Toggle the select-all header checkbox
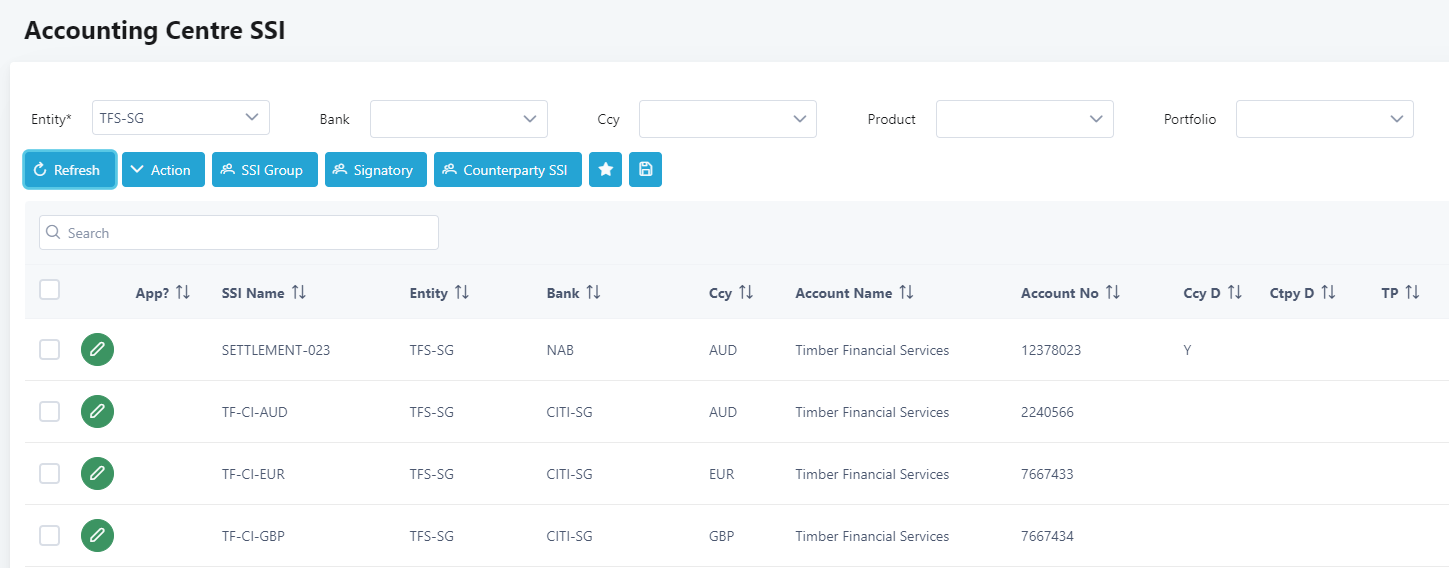1449x568 pixels. pos(49,290)
